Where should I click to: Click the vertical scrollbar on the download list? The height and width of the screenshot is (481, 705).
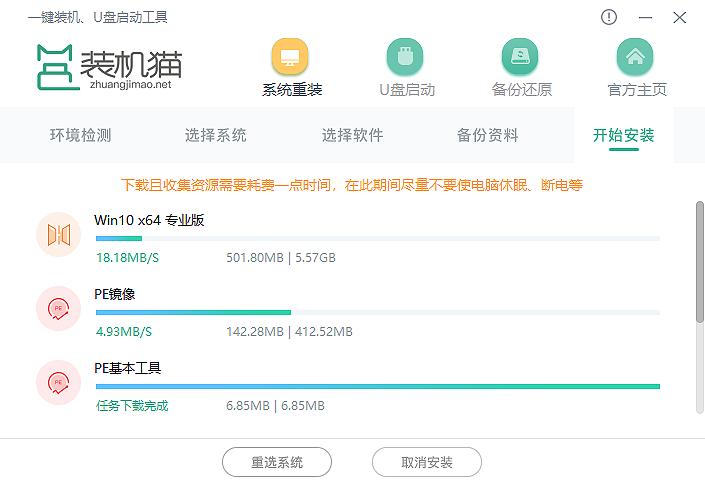coord(699,262)
